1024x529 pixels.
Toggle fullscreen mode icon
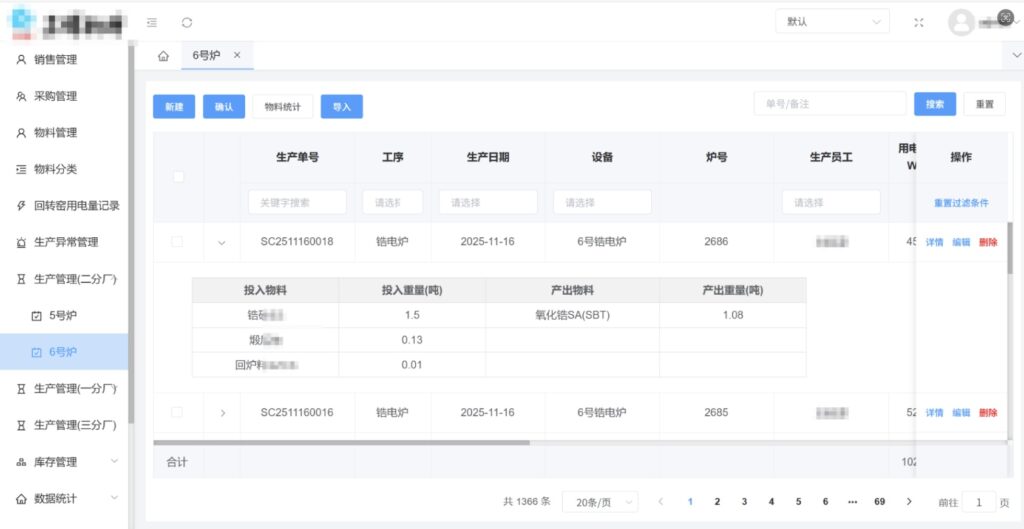coord(919,22)
